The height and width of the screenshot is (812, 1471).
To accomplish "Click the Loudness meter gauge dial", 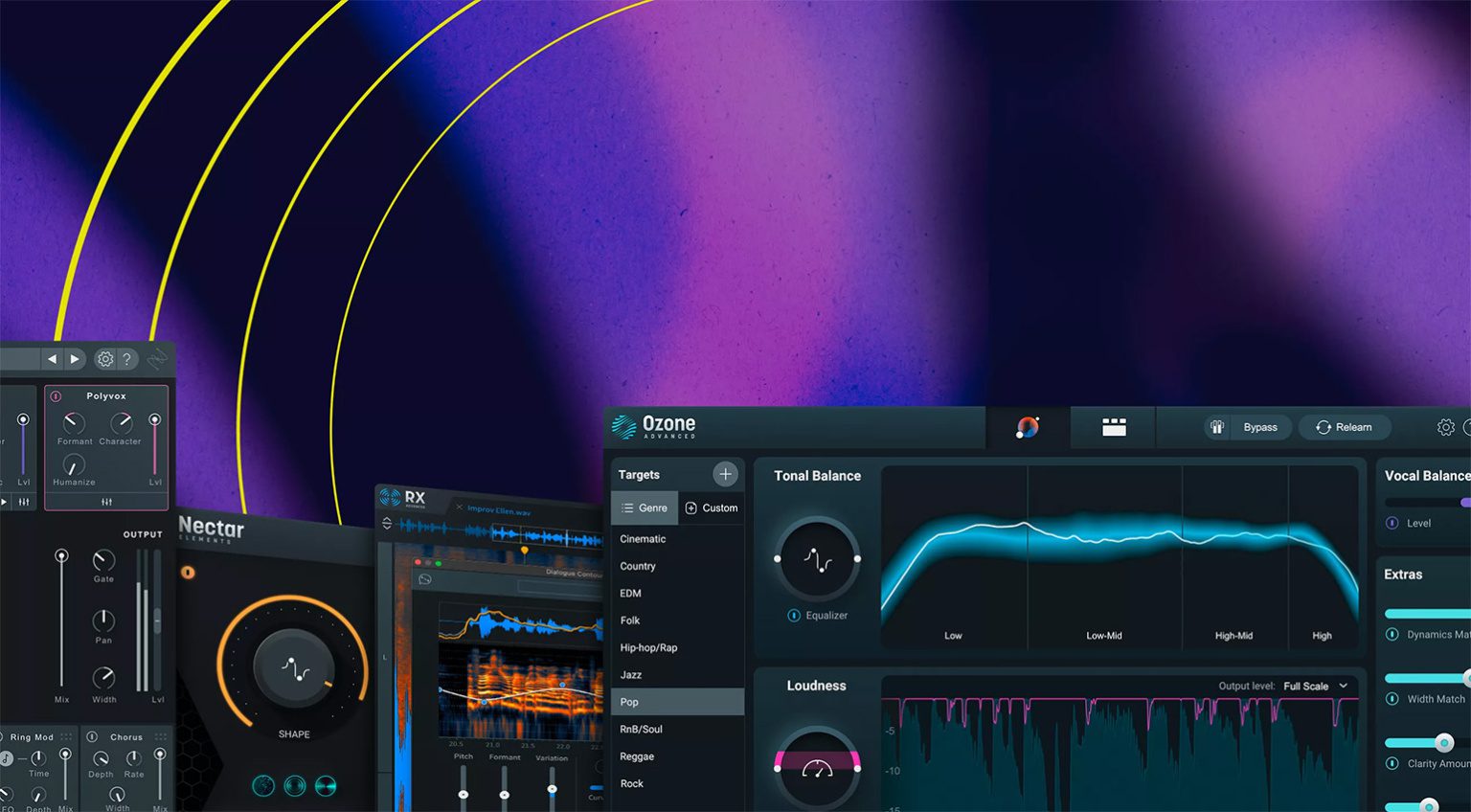I will [817, 768].
